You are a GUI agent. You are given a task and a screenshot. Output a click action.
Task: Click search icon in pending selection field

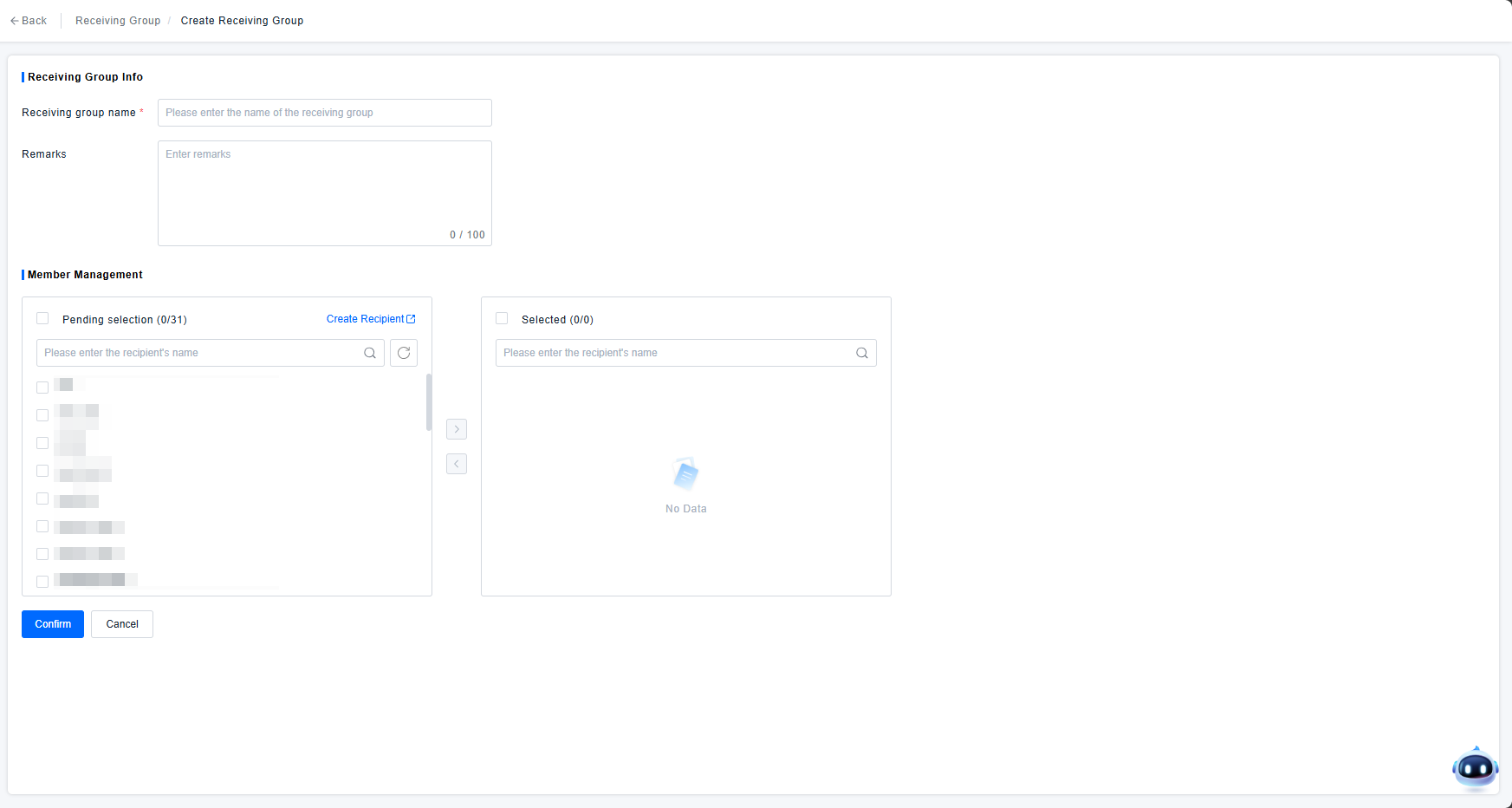coord(370,353)
